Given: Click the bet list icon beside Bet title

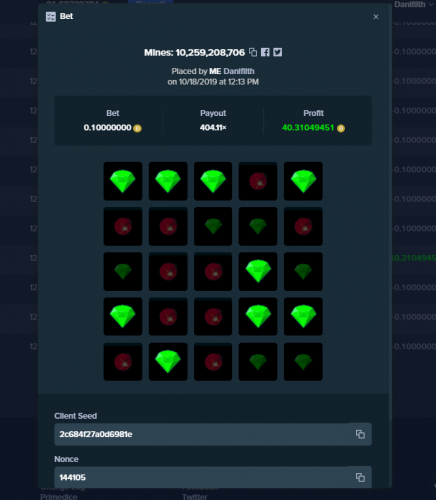Looking at the screenshot, I should pyautogui.click(x=51, y=17).
